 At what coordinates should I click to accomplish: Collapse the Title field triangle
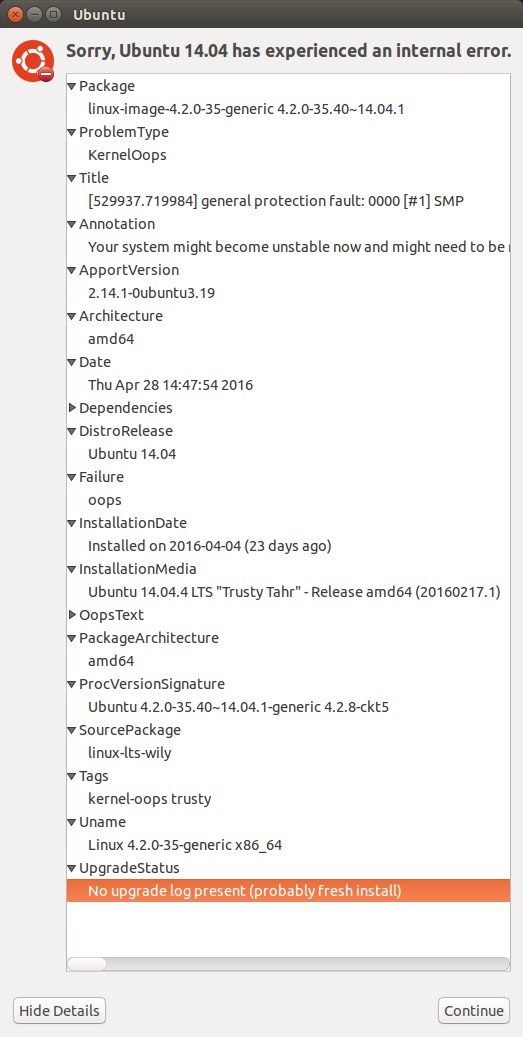click(72, 179)
